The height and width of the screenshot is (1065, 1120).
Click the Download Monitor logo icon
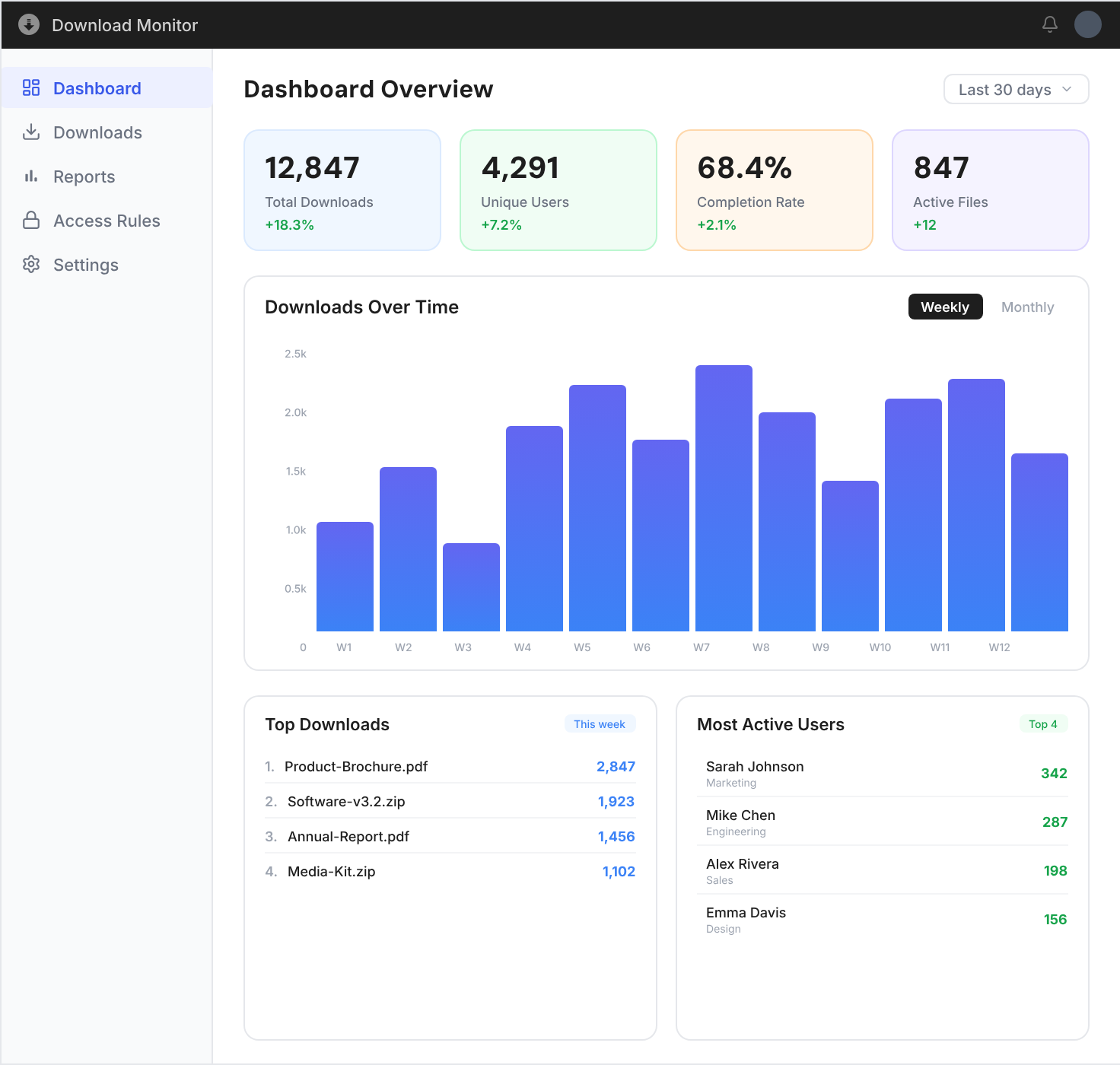point(28,24)
